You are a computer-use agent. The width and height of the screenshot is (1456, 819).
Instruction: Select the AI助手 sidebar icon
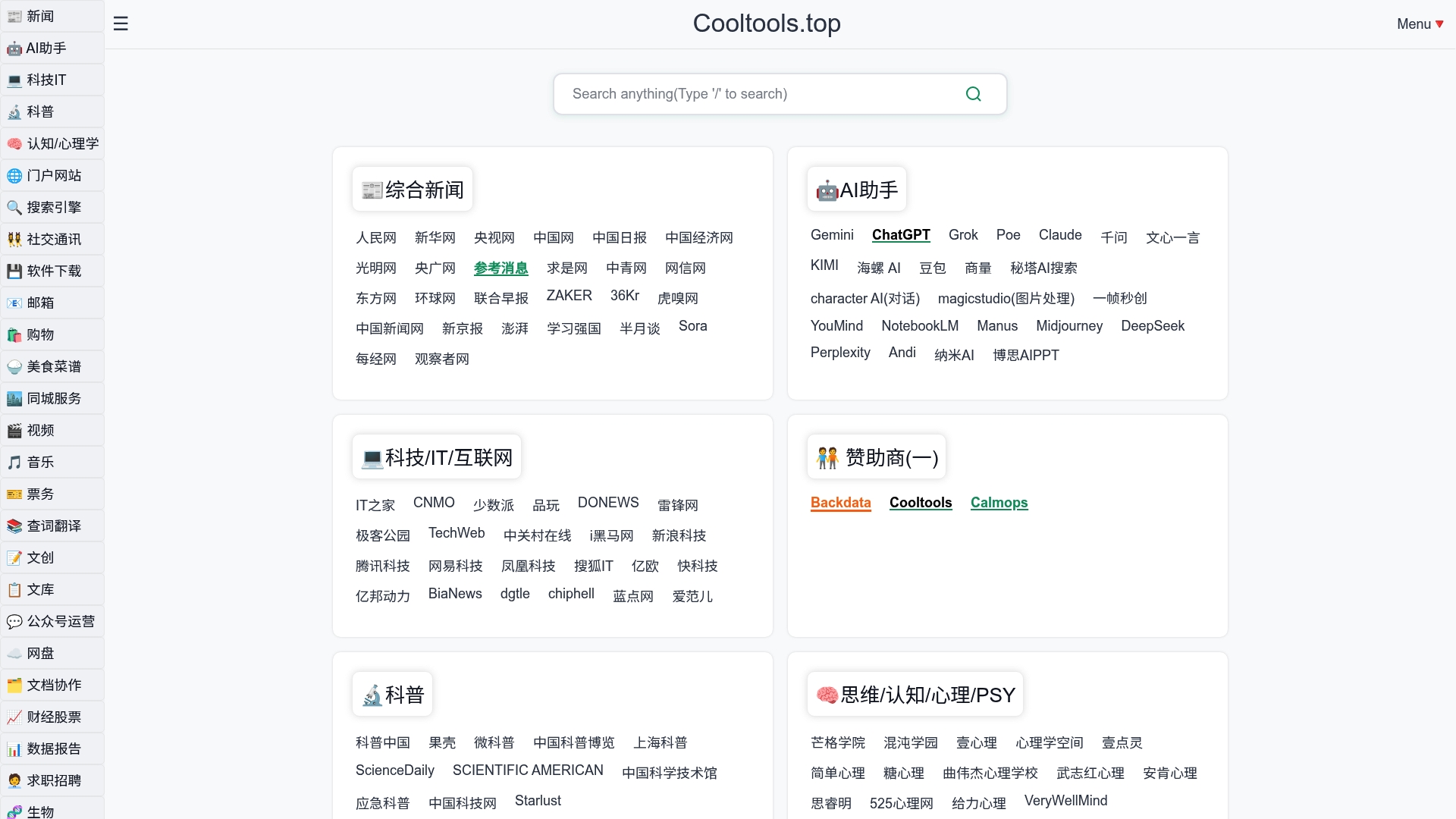[14, 48]
